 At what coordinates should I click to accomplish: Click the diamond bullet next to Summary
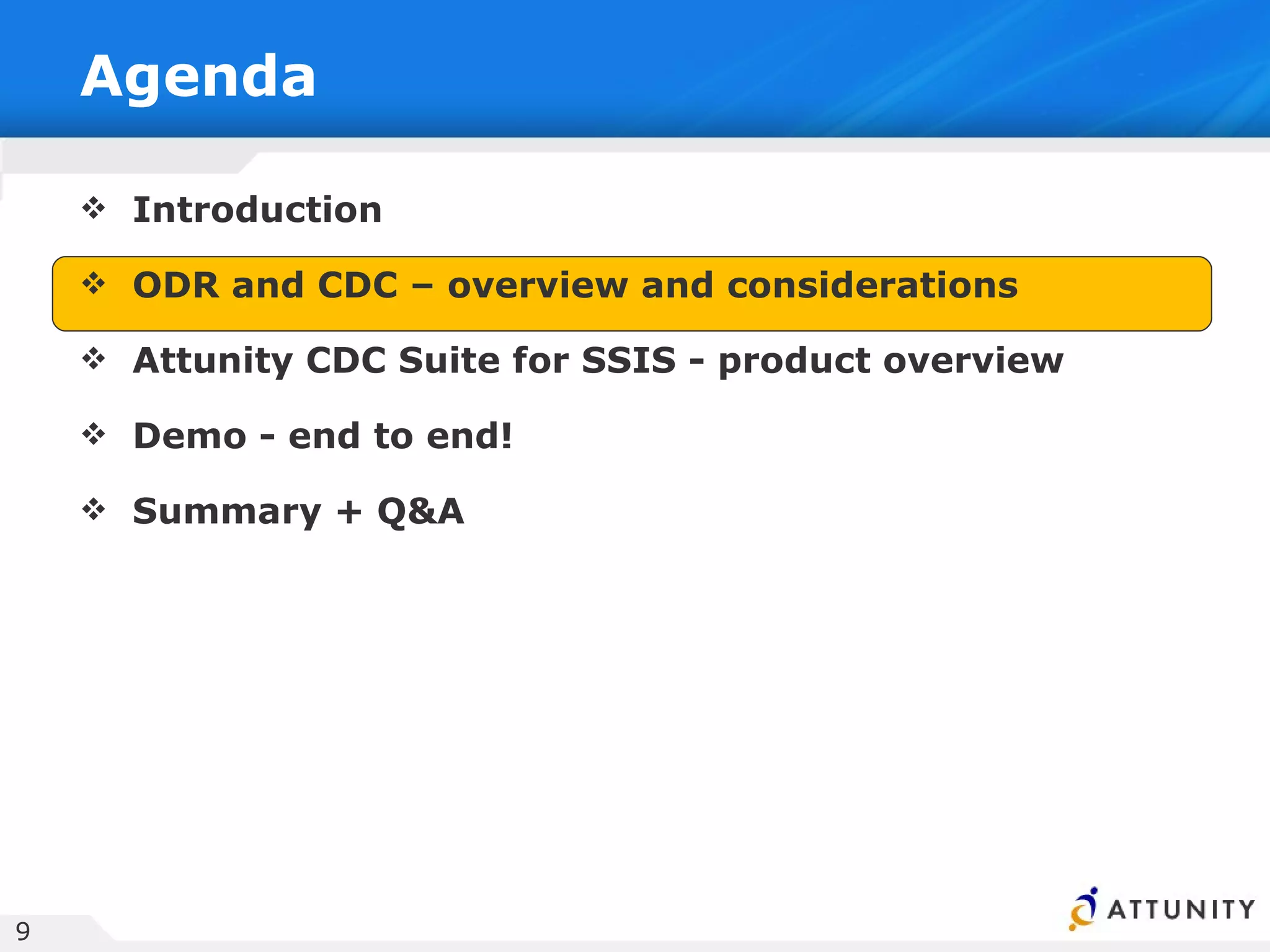94,510
